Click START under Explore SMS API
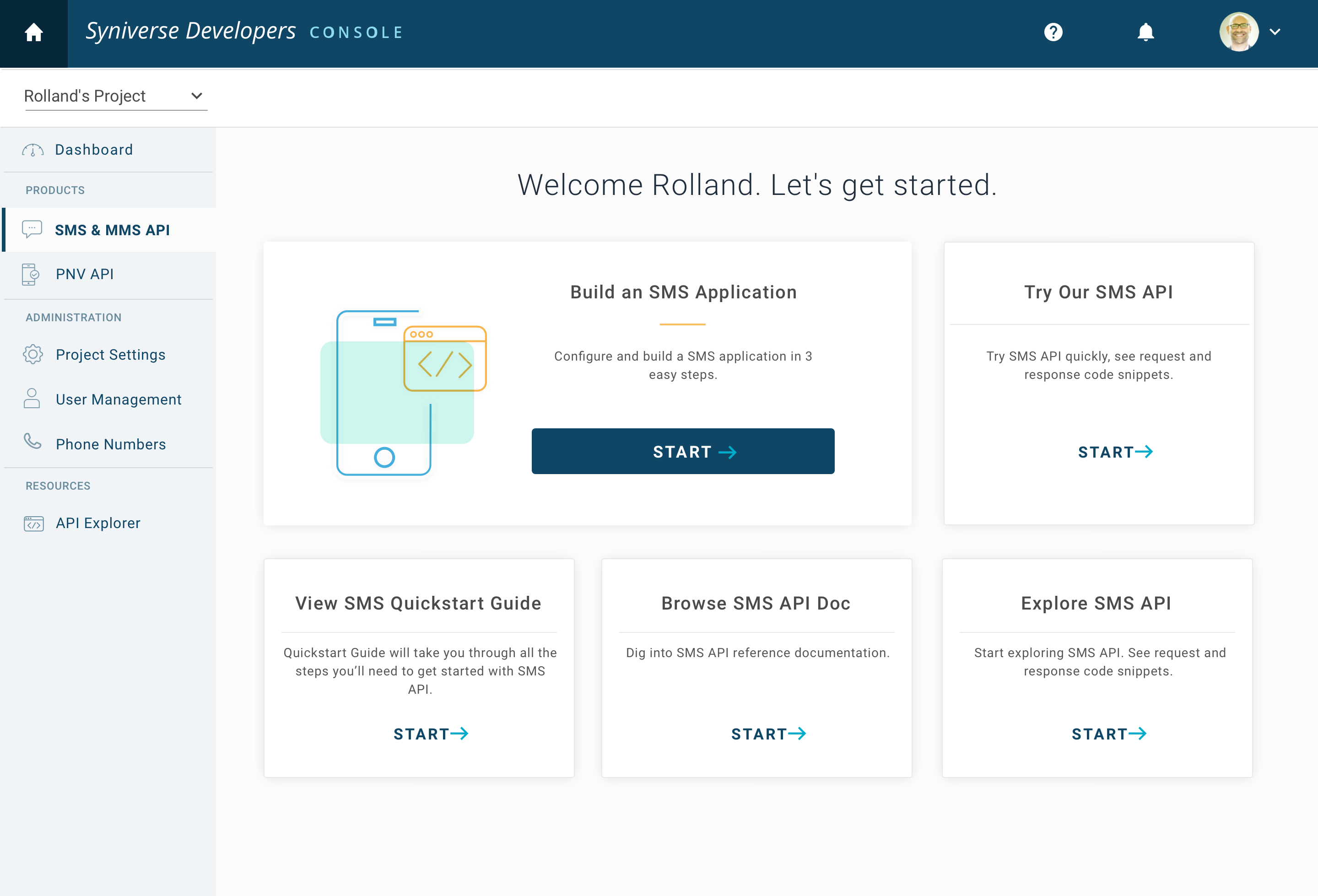This screenshot has height=896, width=1318. click(x=1109, y=734)
